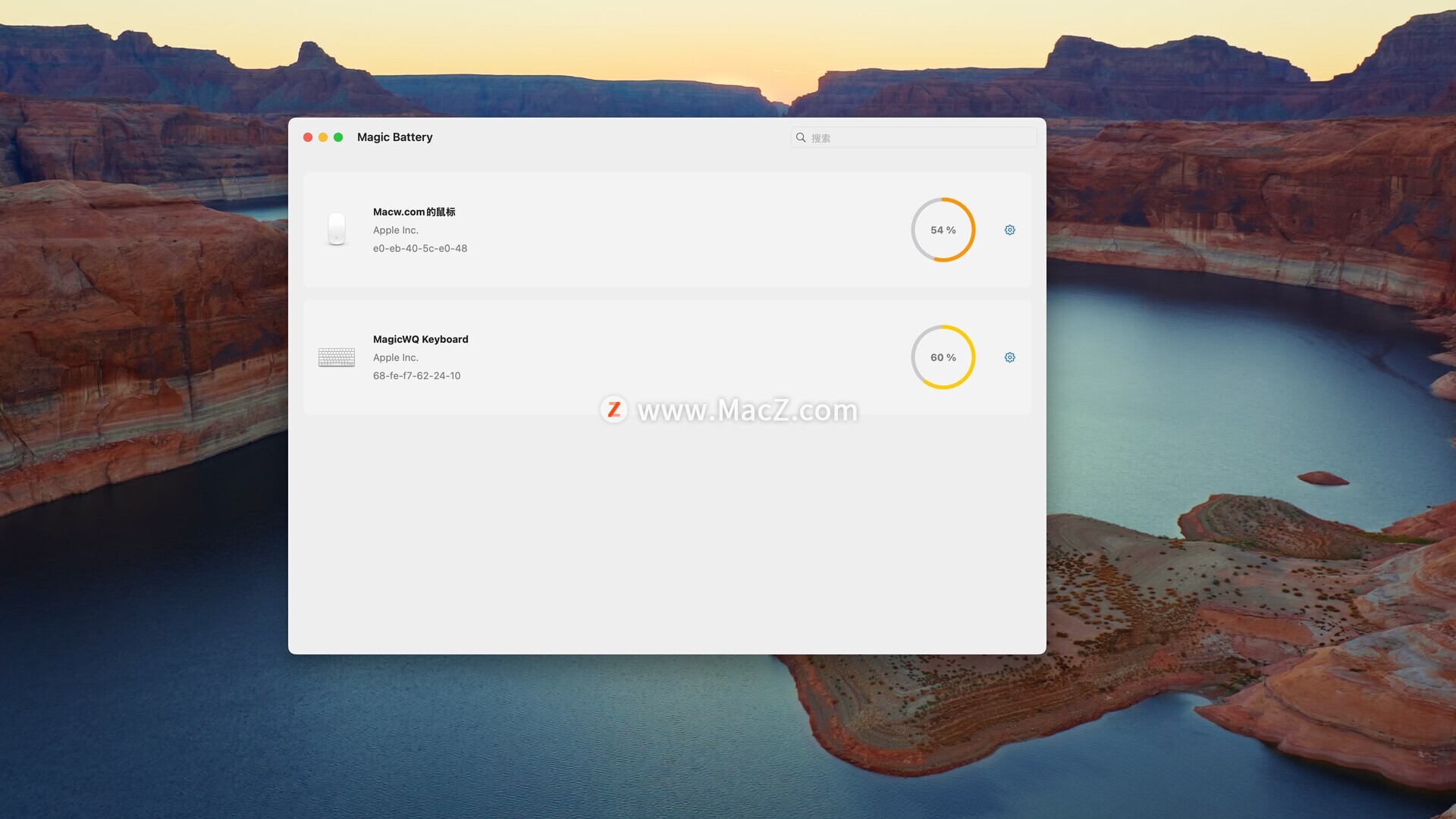Click Apple Inc. under the keyboard entry
The height and width of the screenshot is (819, 1456).
coord(395,357)
